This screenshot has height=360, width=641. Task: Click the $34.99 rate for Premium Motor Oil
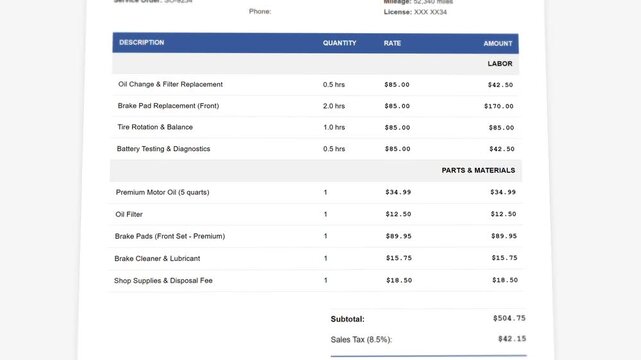tap(398, 192)
